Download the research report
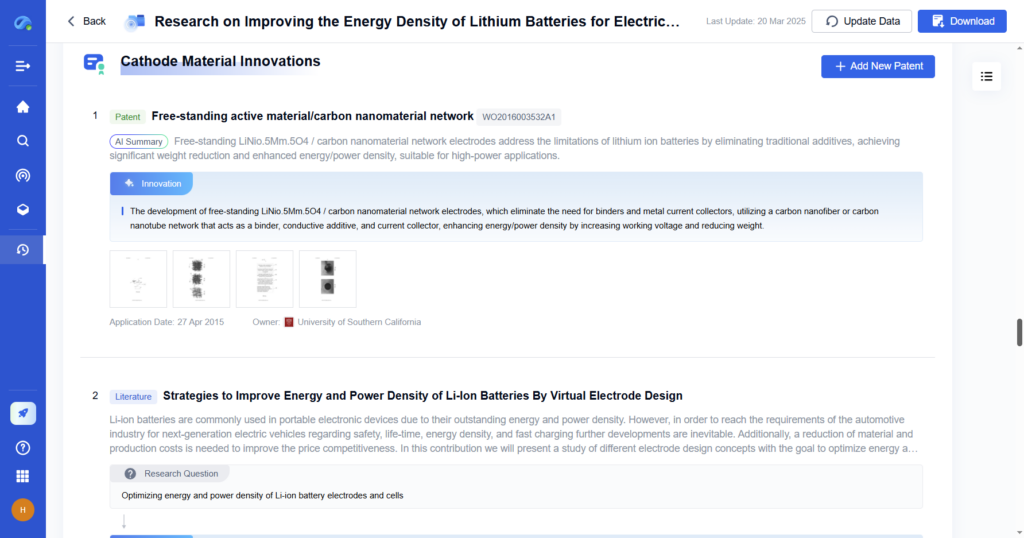This screenshot has height=538, width=1024. 962,21
